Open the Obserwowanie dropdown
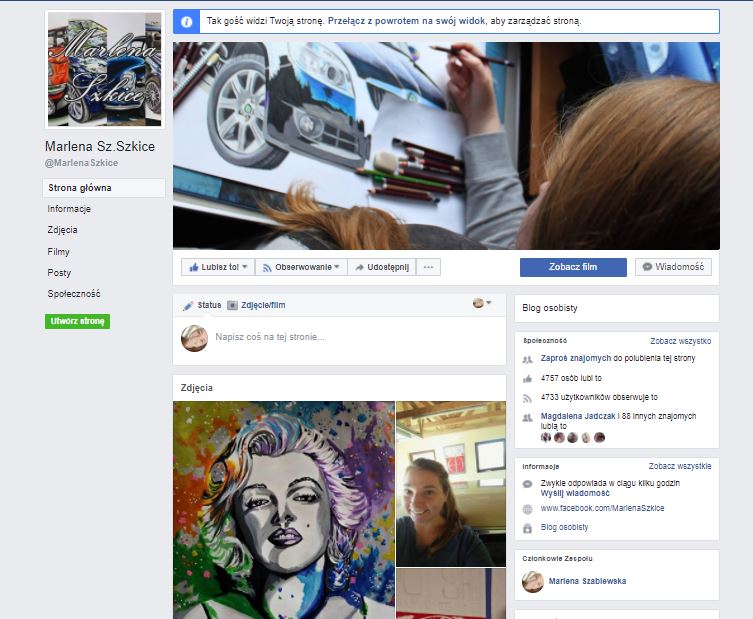The width and height of the screenshot is (753, 619). 301,267
